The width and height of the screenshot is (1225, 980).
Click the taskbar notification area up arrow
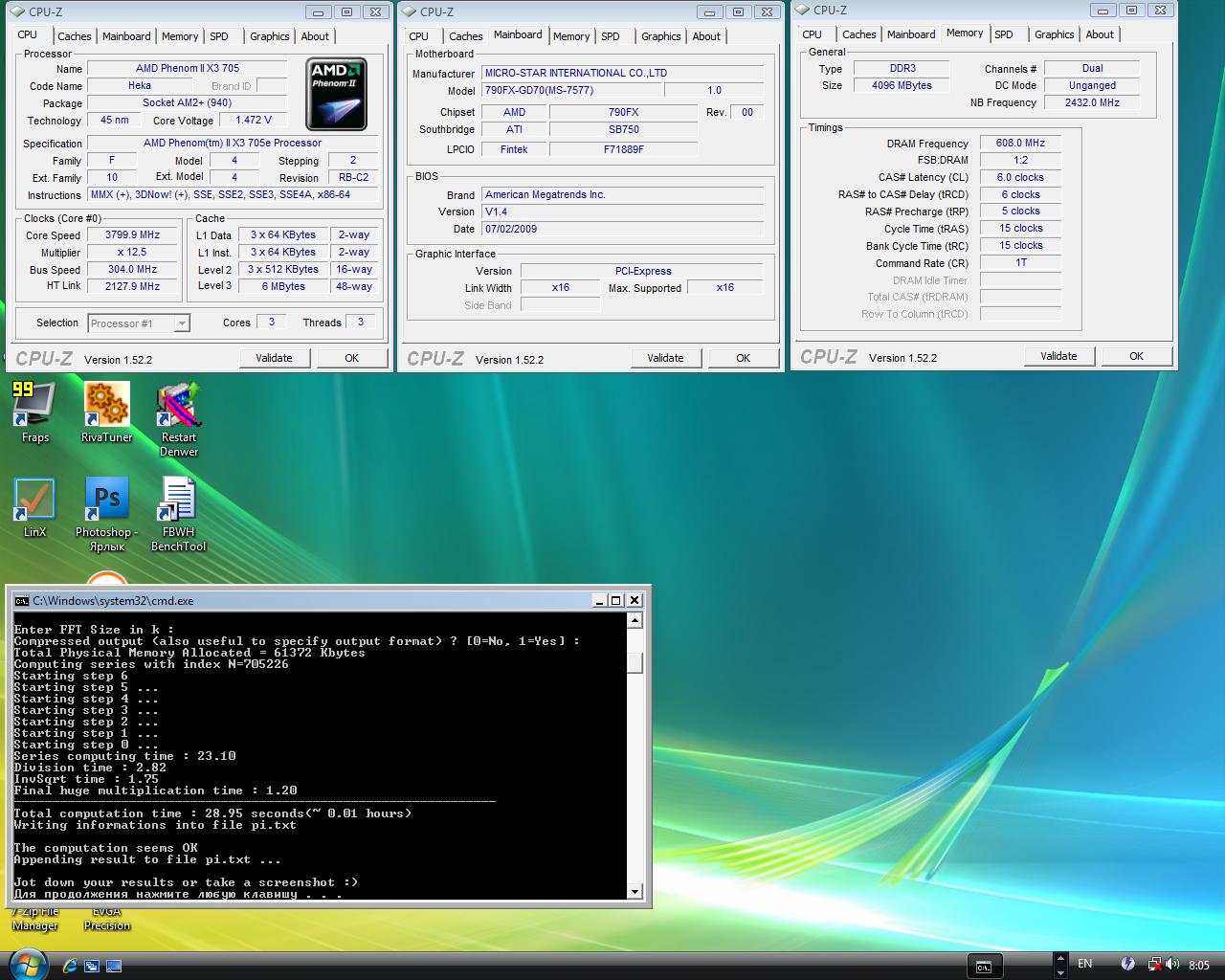tap(1059, 958)
